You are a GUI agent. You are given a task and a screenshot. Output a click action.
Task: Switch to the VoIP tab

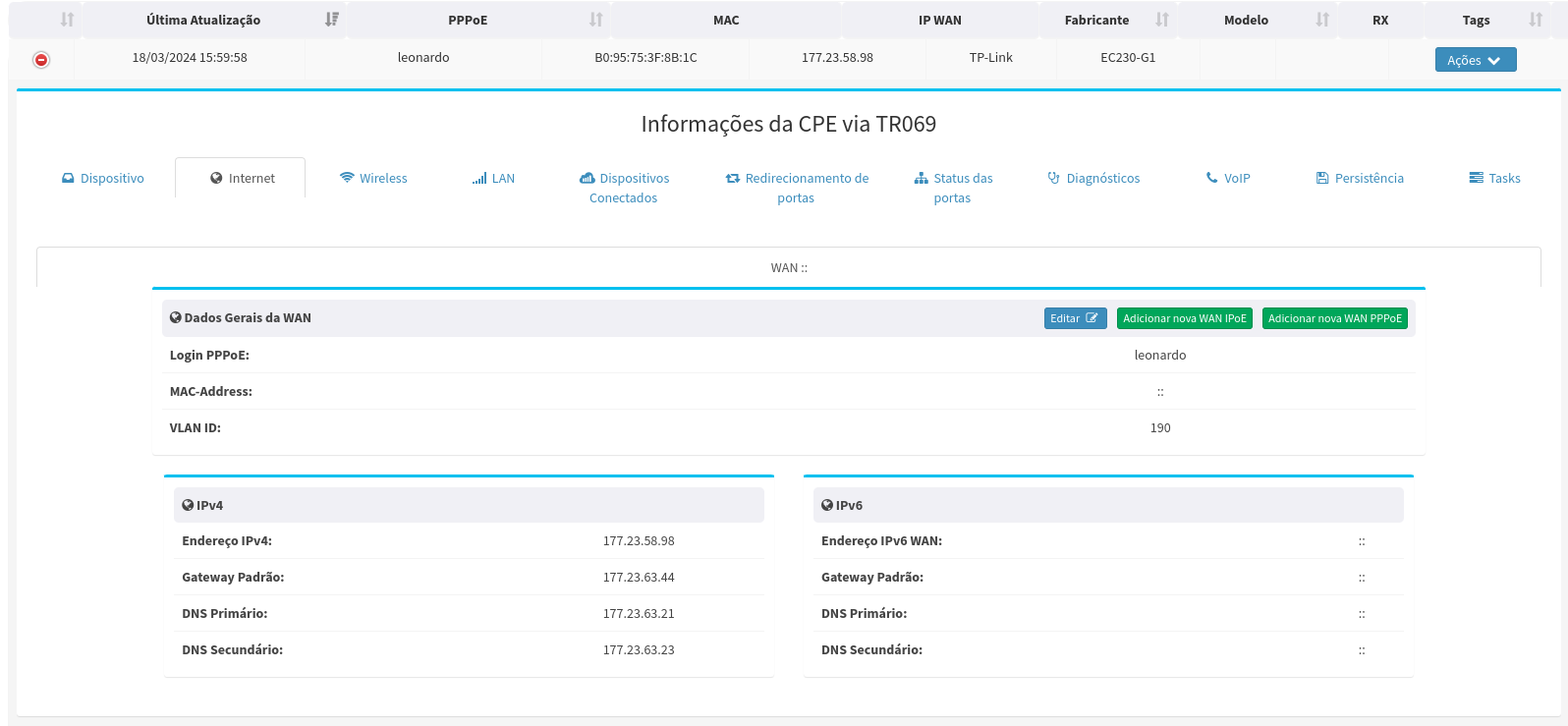(x=1228, y=178)
